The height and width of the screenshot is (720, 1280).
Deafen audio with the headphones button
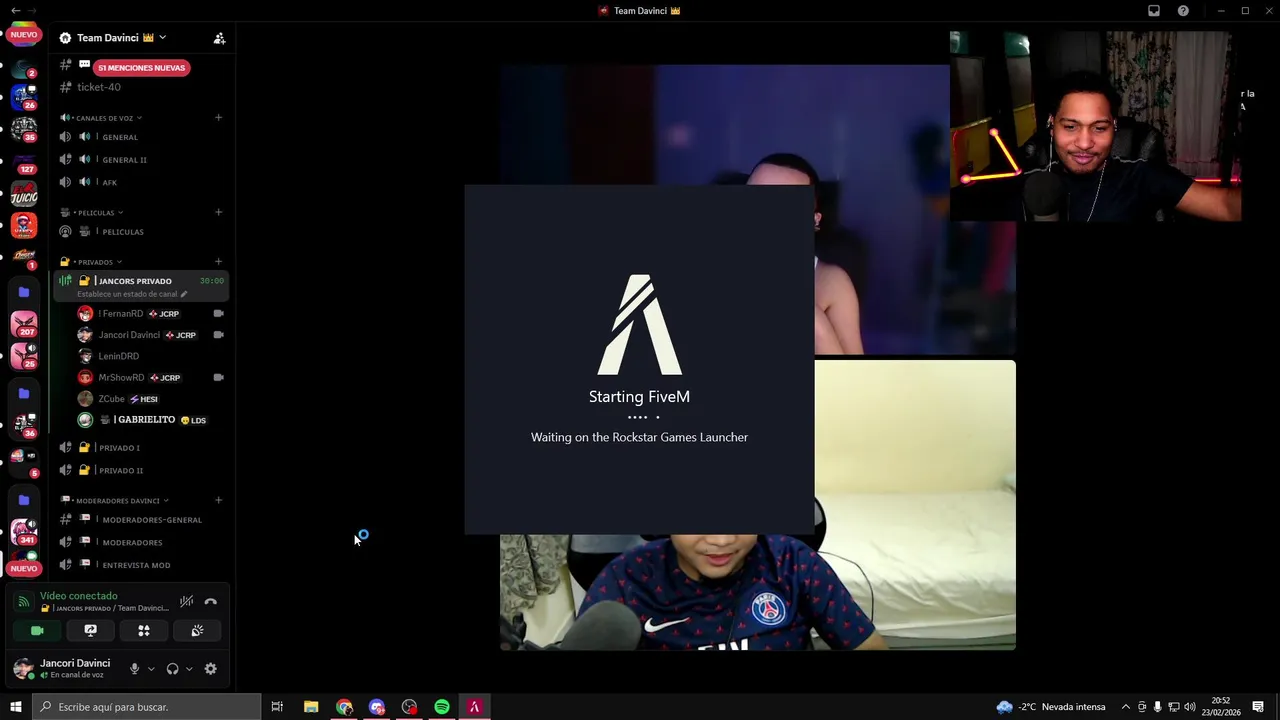172,669
